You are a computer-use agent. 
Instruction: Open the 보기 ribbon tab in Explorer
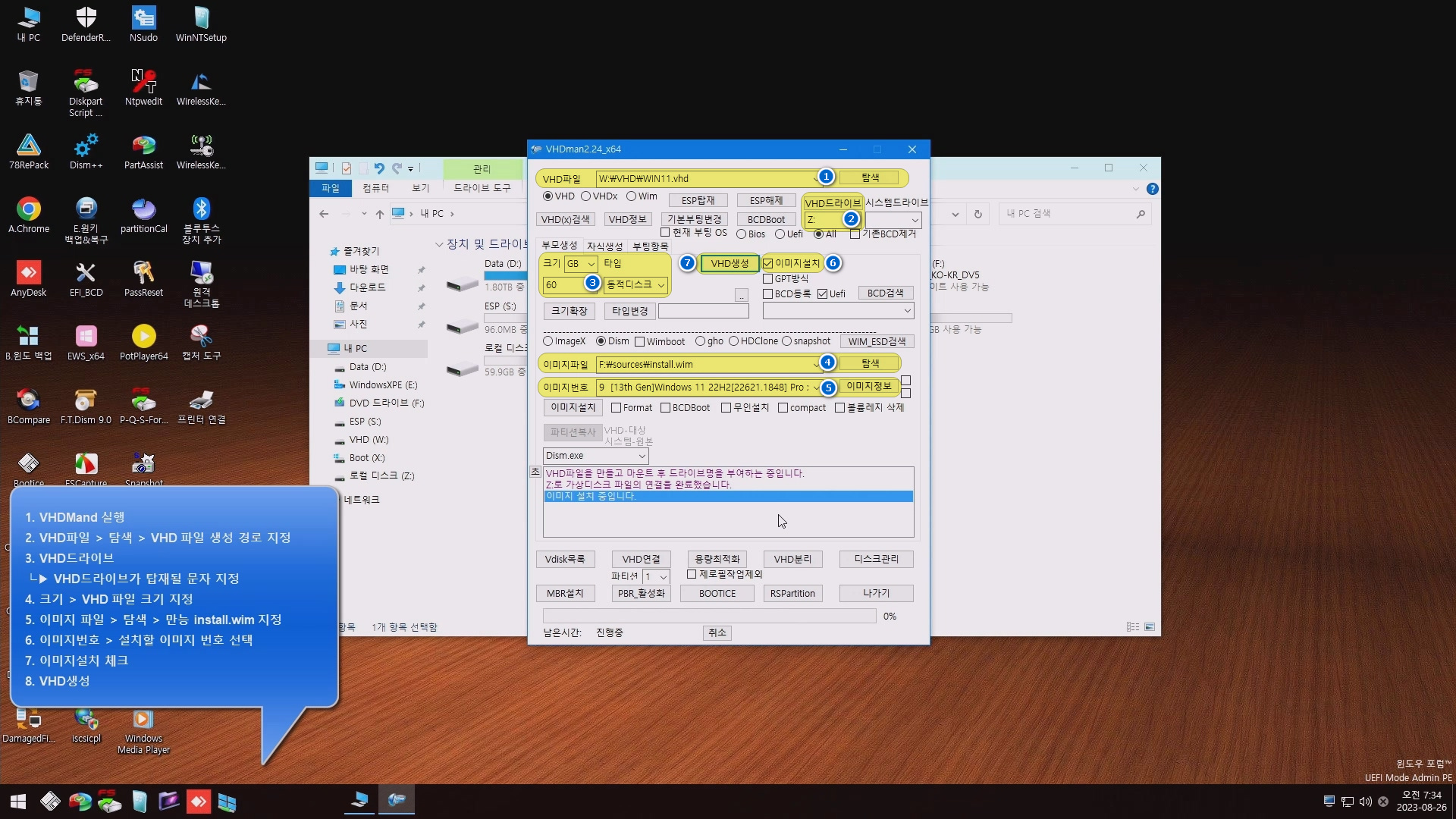(420, 188)
